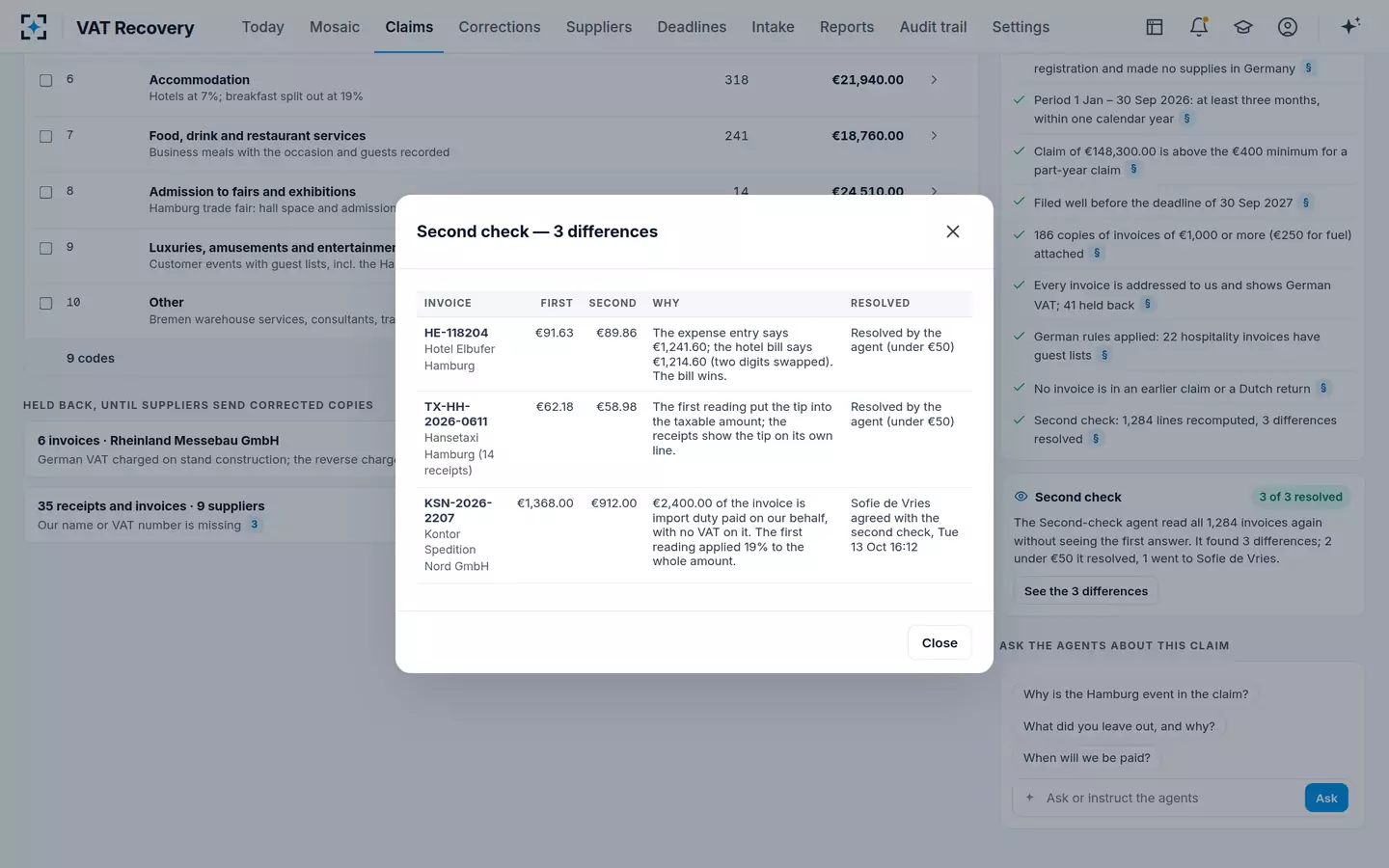Select 'When will we be paid?' suggestion

1087,758
